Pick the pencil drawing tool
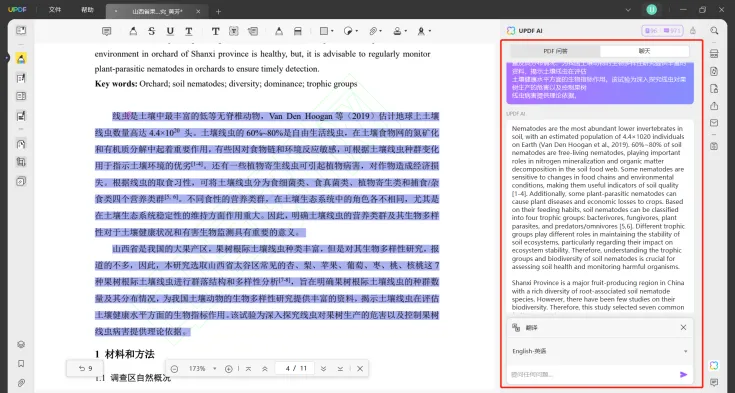The width and height of the screenshot is (735, 393). 279,31
